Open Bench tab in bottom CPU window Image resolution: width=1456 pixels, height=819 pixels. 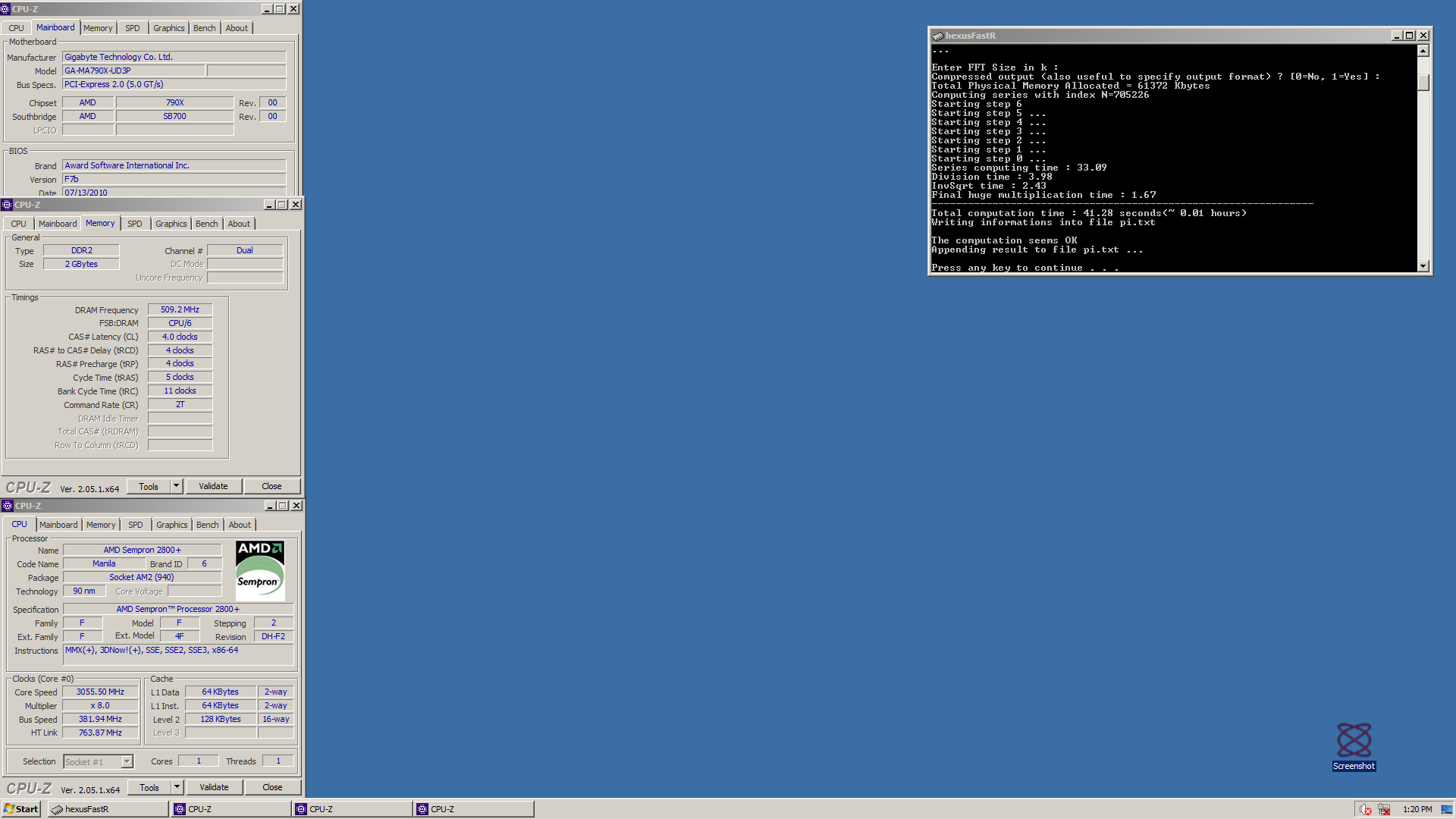coord(207,525)
